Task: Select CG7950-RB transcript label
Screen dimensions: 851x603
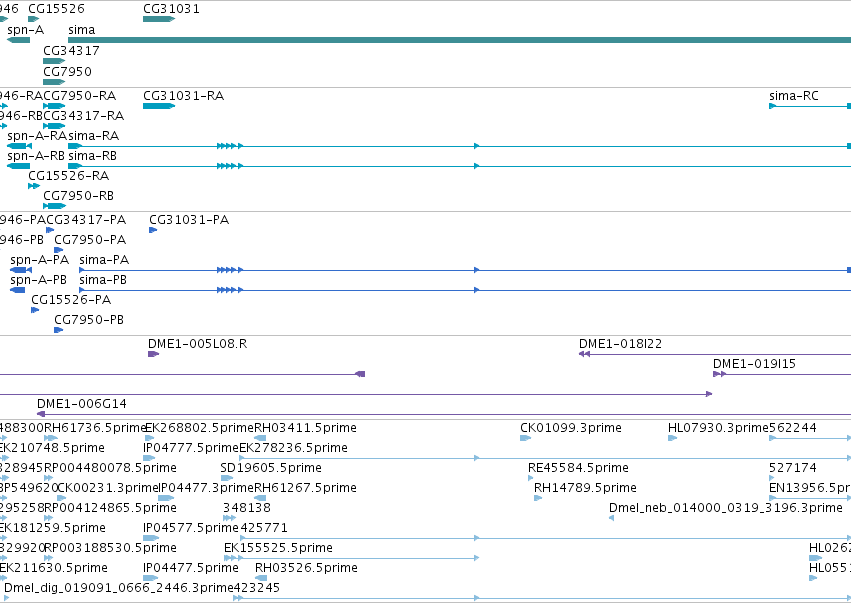Action: (79, 196)
